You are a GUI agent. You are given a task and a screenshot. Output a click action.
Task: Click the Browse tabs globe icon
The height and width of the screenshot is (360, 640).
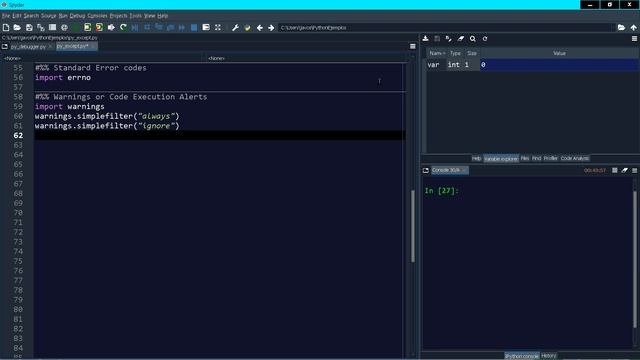click(64, 27)
